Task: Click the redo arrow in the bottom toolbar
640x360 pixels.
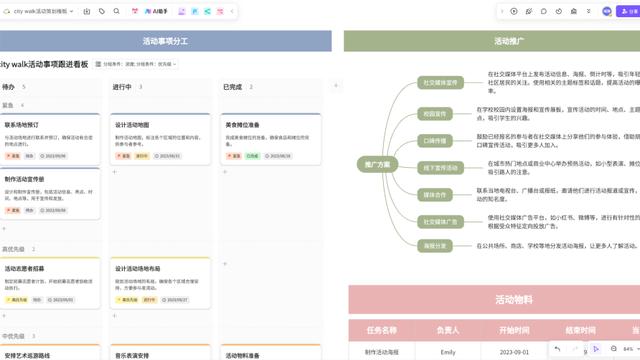Action: click(575, 349)
